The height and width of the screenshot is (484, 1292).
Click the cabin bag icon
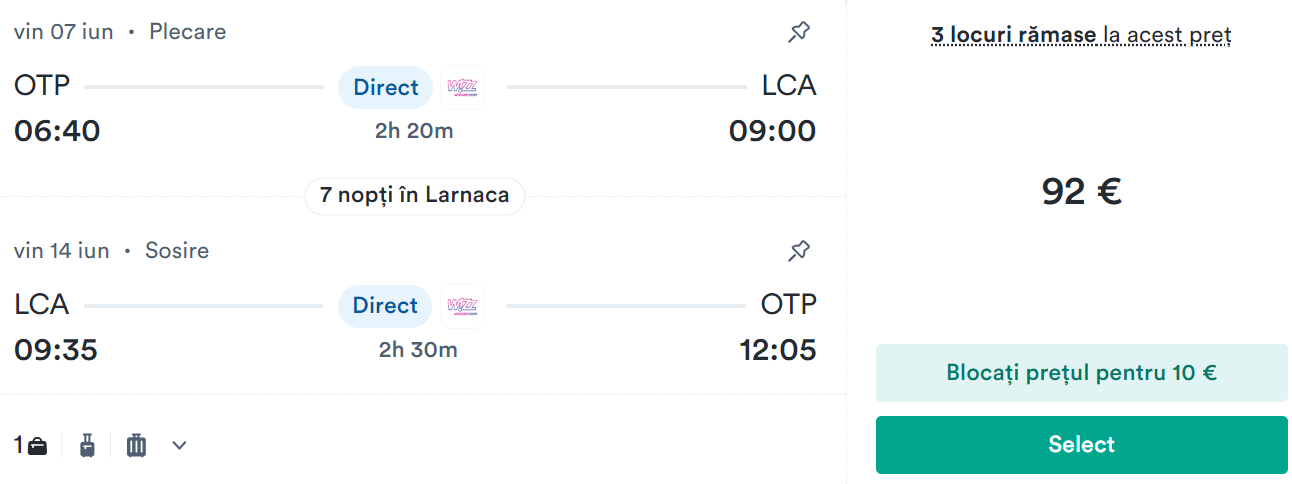tap(88, 445)
